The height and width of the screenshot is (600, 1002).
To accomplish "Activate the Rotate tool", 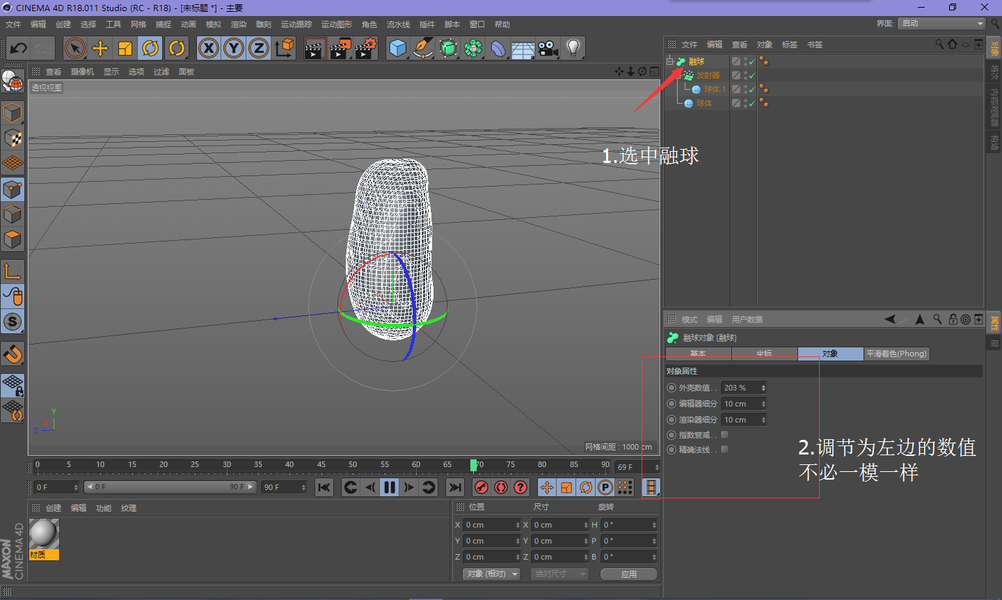I will [x=150, y=48].
